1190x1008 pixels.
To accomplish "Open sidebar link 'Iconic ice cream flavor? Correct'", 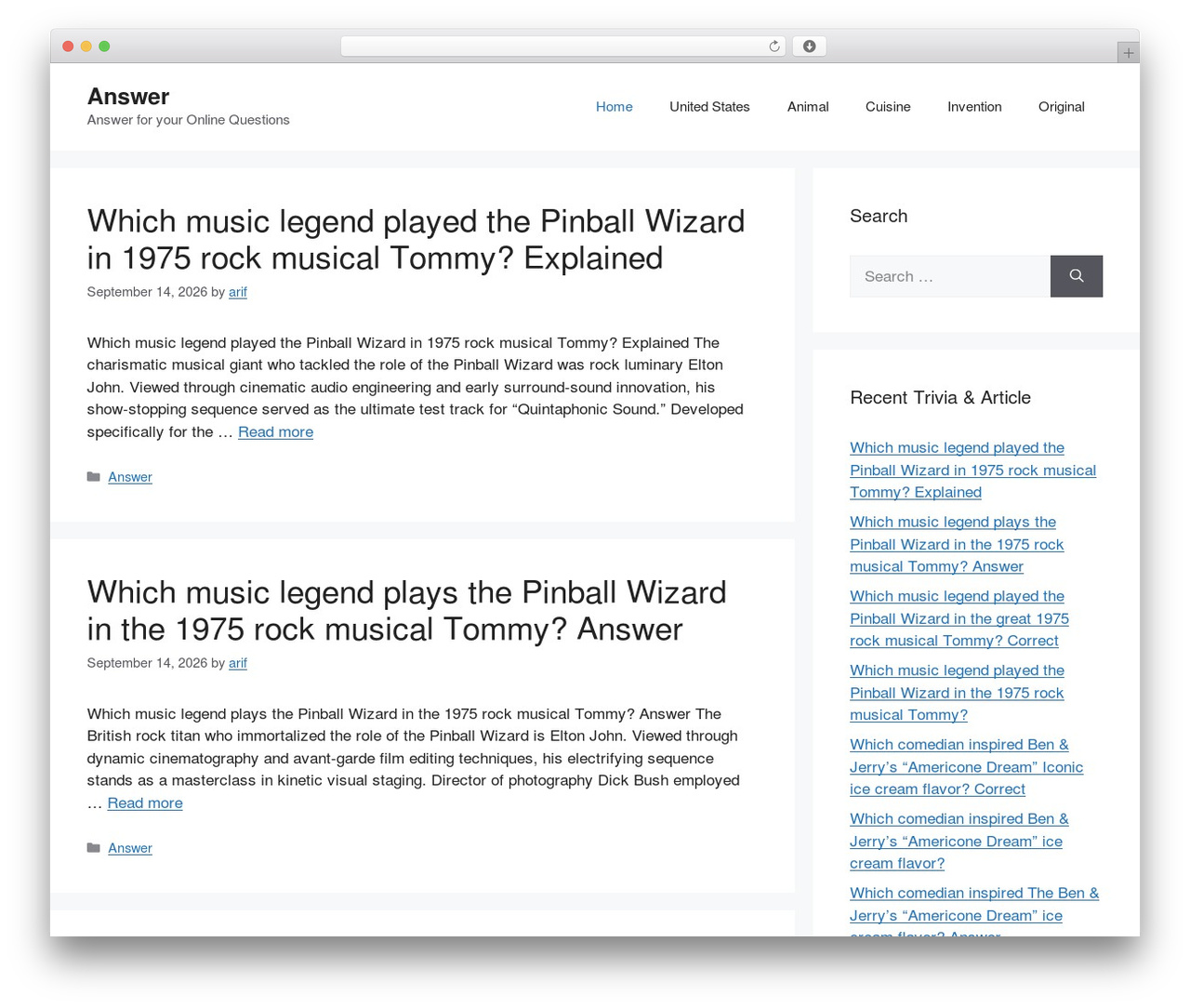I will point(967,767).
